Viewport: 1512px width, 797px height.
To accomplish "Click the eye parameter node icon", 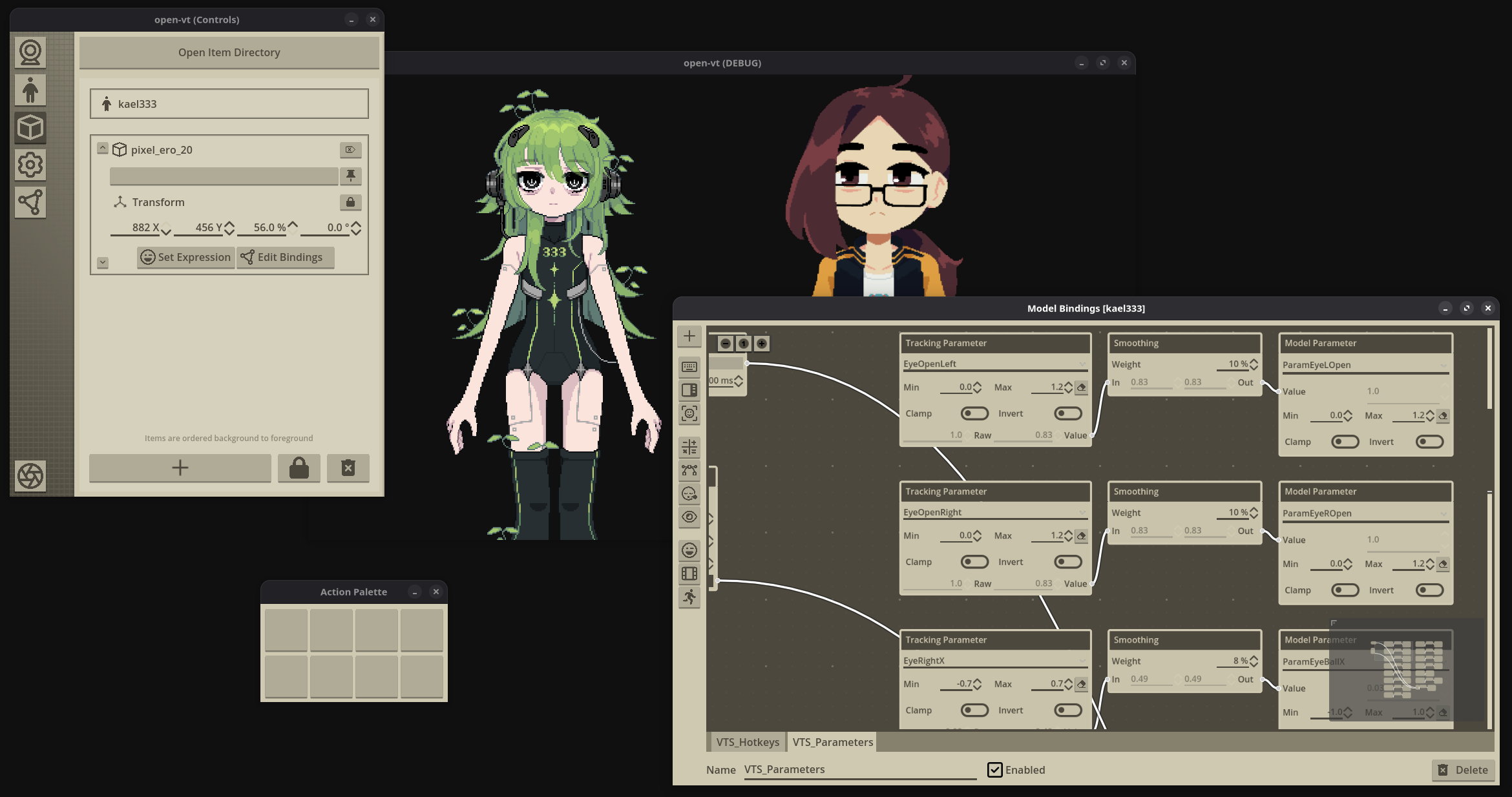I will (689, 517).
